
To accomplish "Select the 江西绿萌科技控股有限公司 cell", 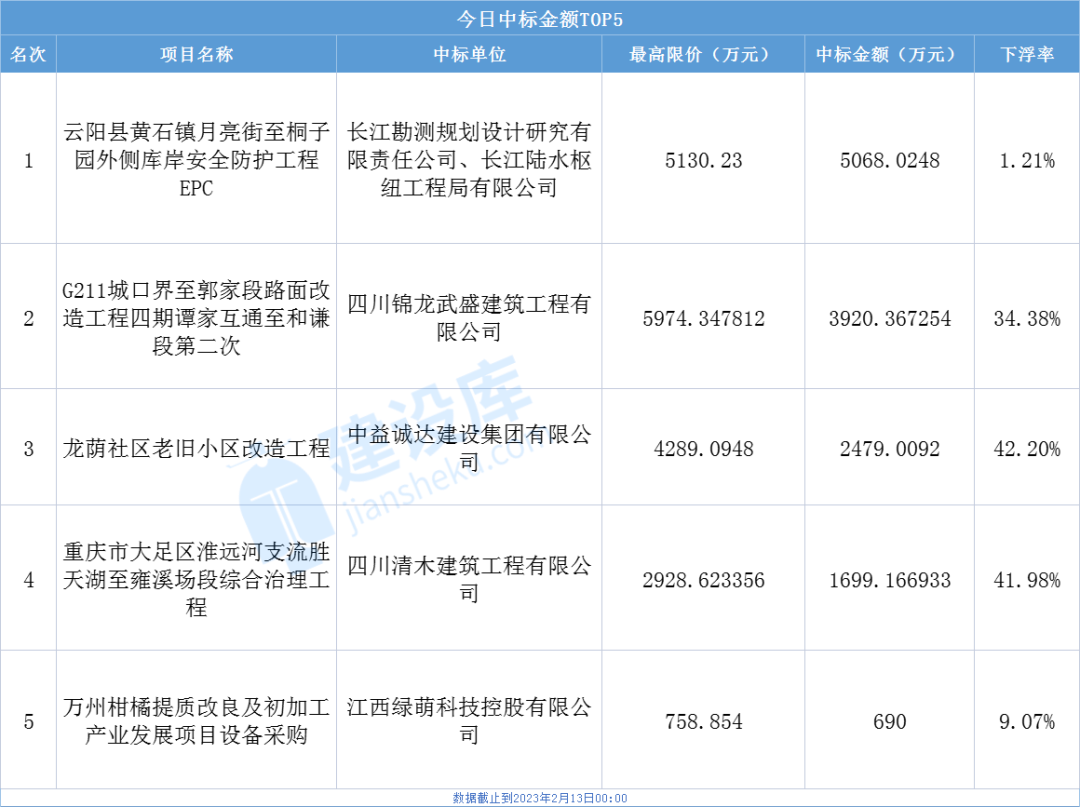I will [469, 721].
